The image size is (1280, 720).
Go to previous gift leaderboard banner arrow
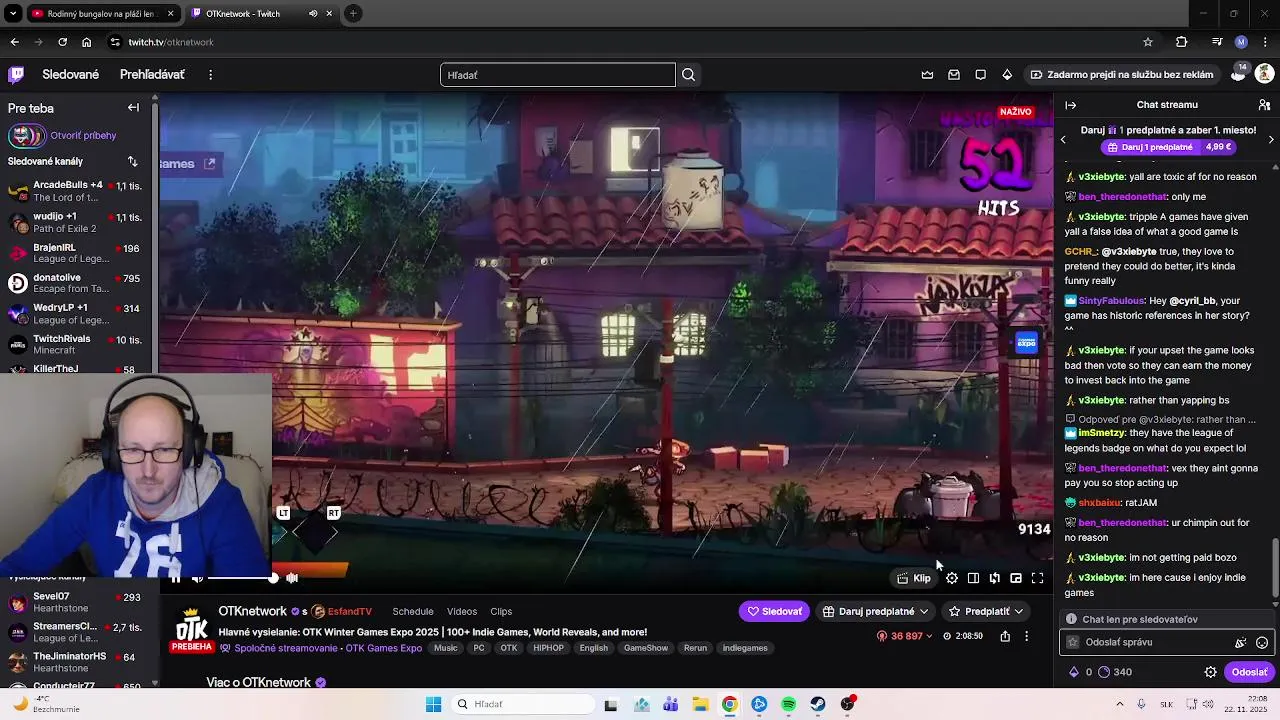(x=1063, y=139)
